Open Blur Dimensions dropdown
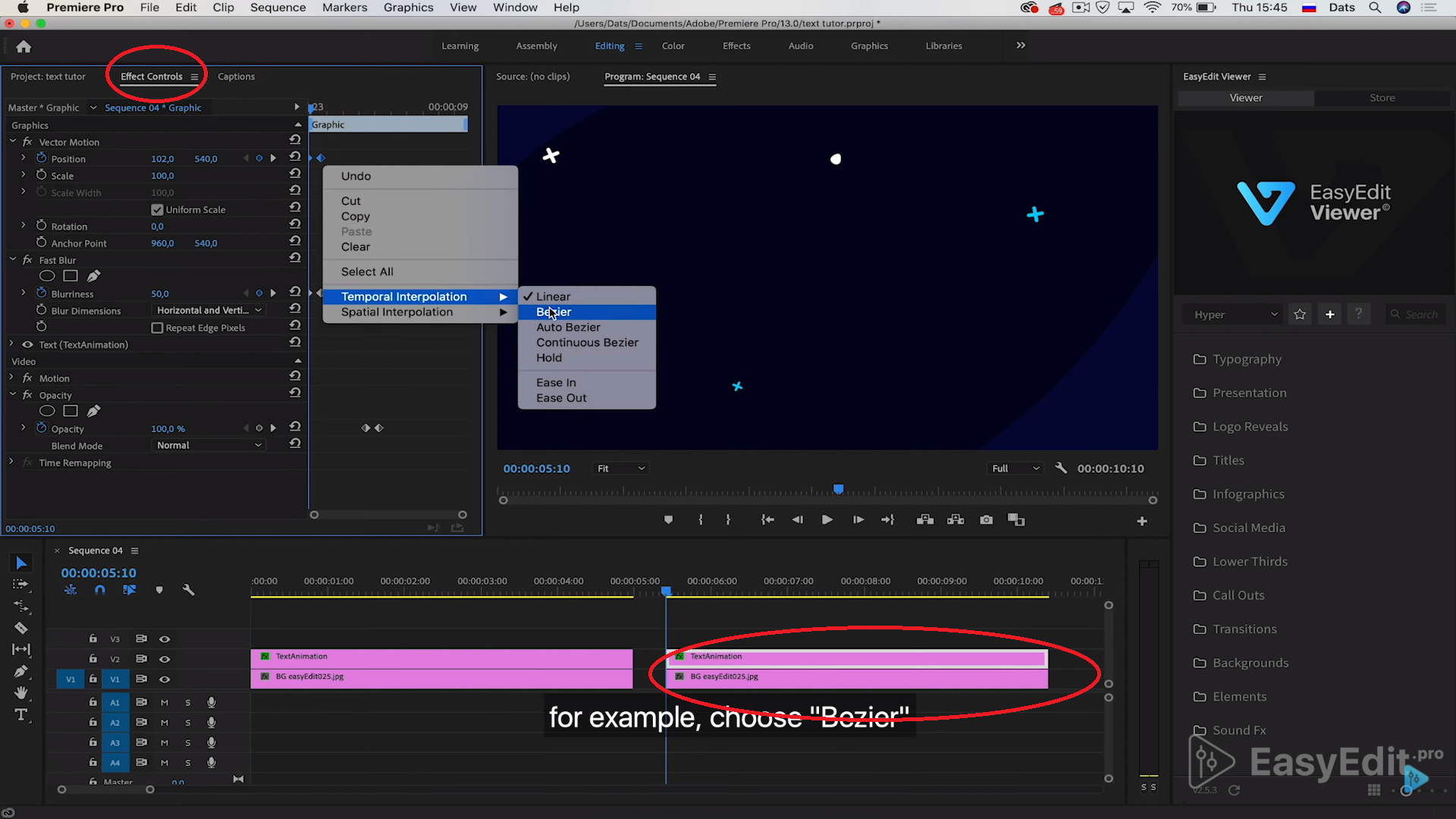The width and height of the screenshot is (1456, 819). pyautogui.click(x=209, y=310)
